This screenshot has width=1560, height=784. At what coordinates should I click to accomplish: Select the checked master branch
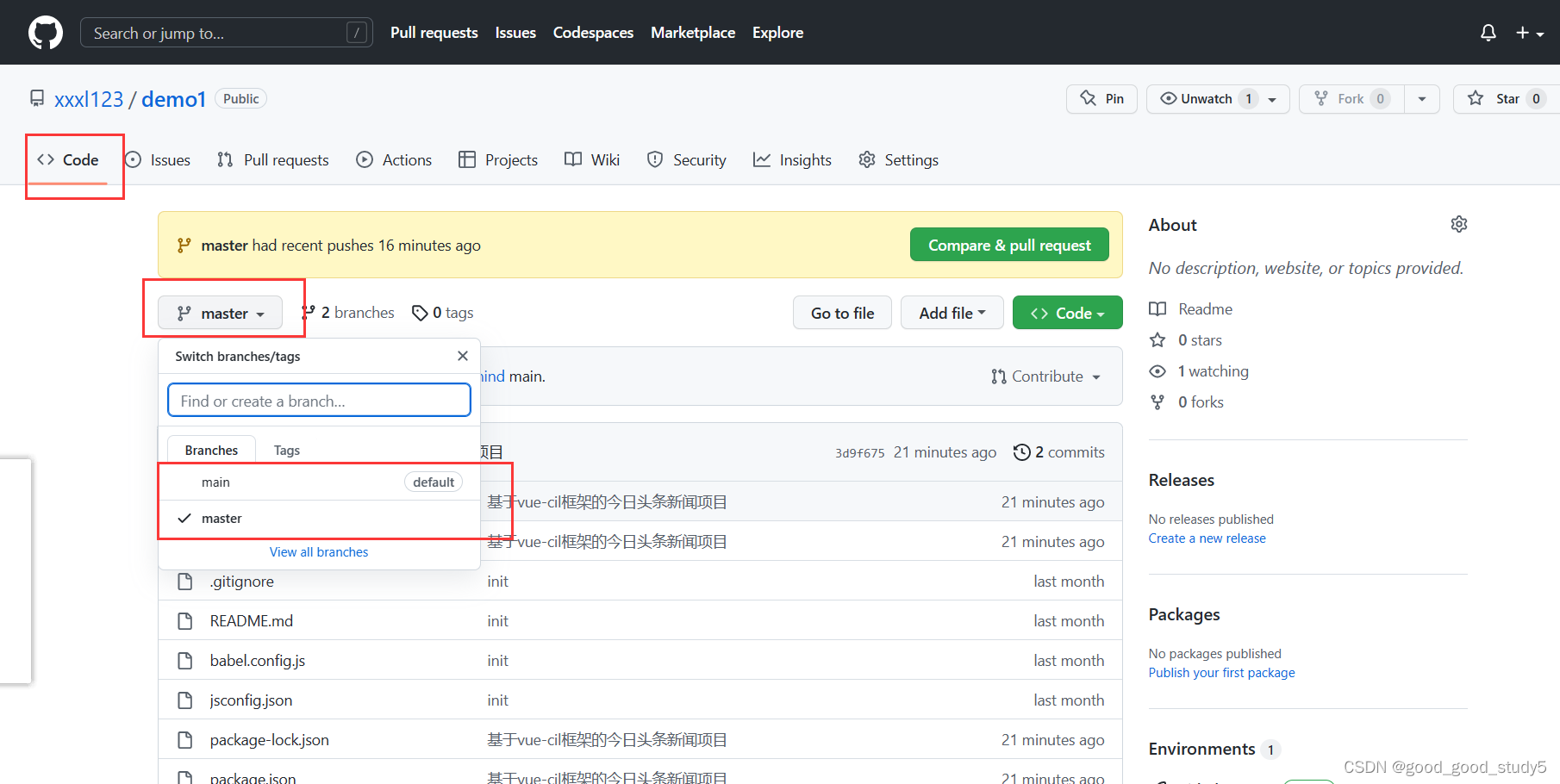click(x=319, y=519)
